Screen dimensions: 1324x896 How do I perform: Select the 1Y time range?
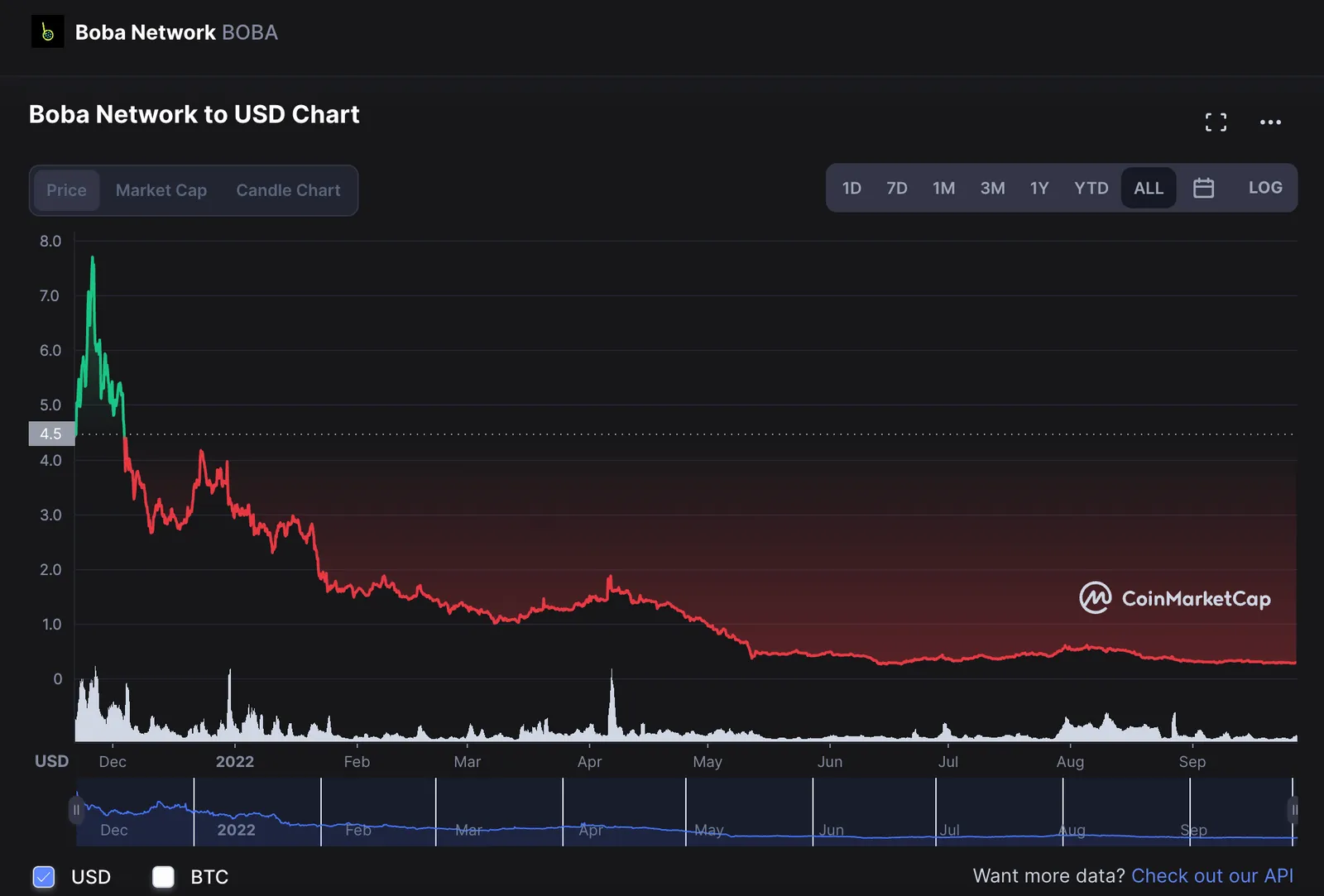(x=1039, y=188)
